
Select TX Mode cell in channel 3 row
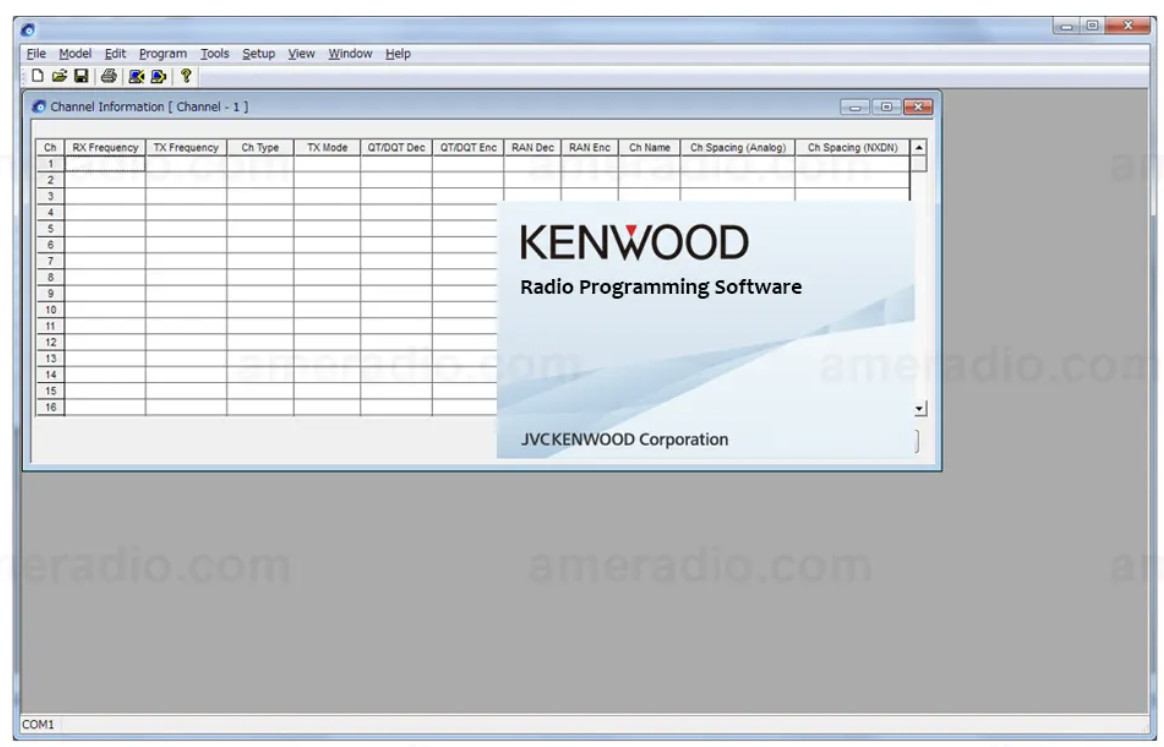click(x=327, y=196)
